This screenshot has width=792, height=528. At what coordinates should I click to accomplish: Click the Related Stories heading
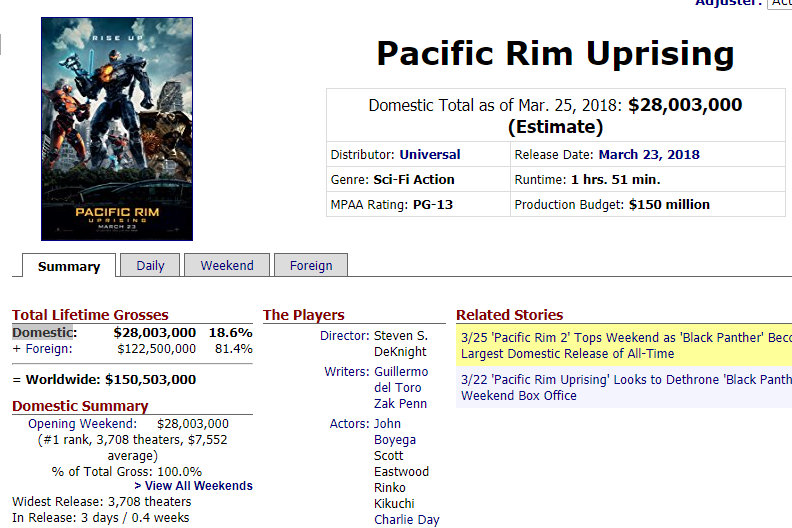pos(510,315)
